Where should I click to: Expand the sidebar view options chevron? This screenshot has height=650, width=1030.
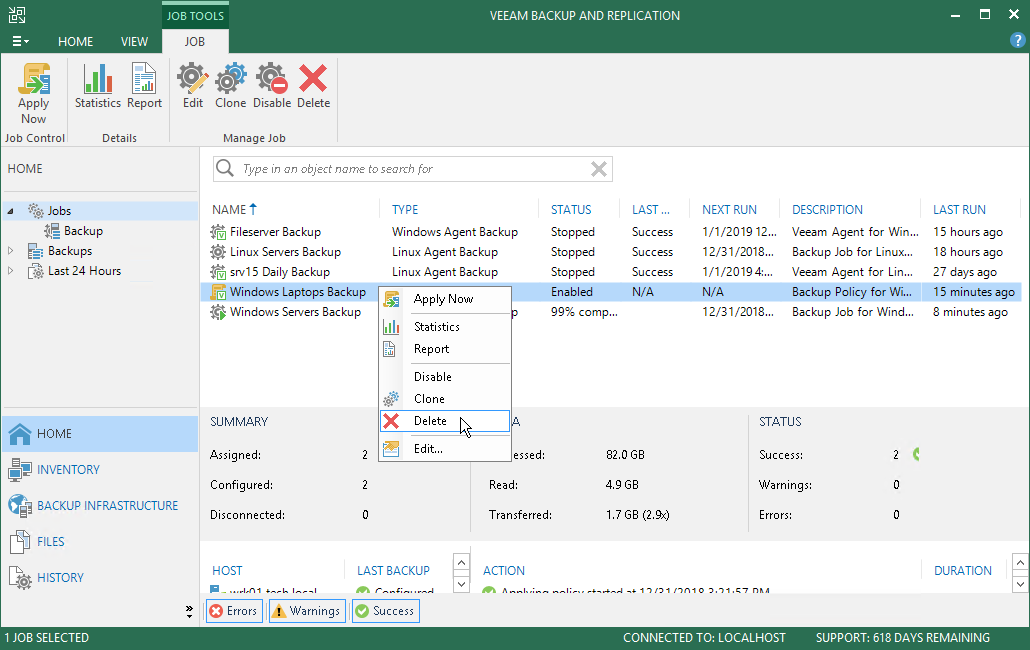189,612
